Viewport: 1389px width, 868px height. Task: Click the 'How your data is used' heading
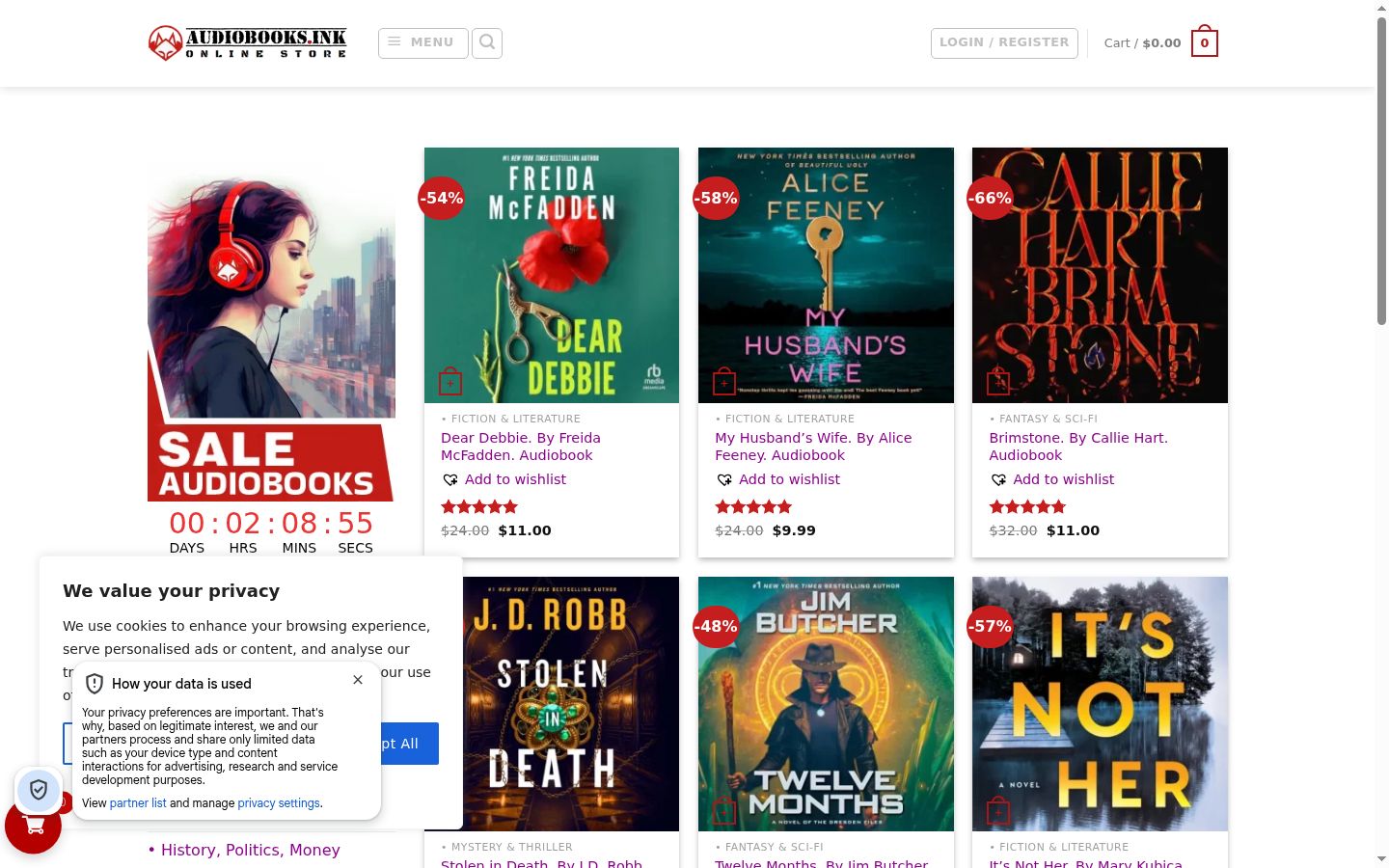click(x=181, y=684)
